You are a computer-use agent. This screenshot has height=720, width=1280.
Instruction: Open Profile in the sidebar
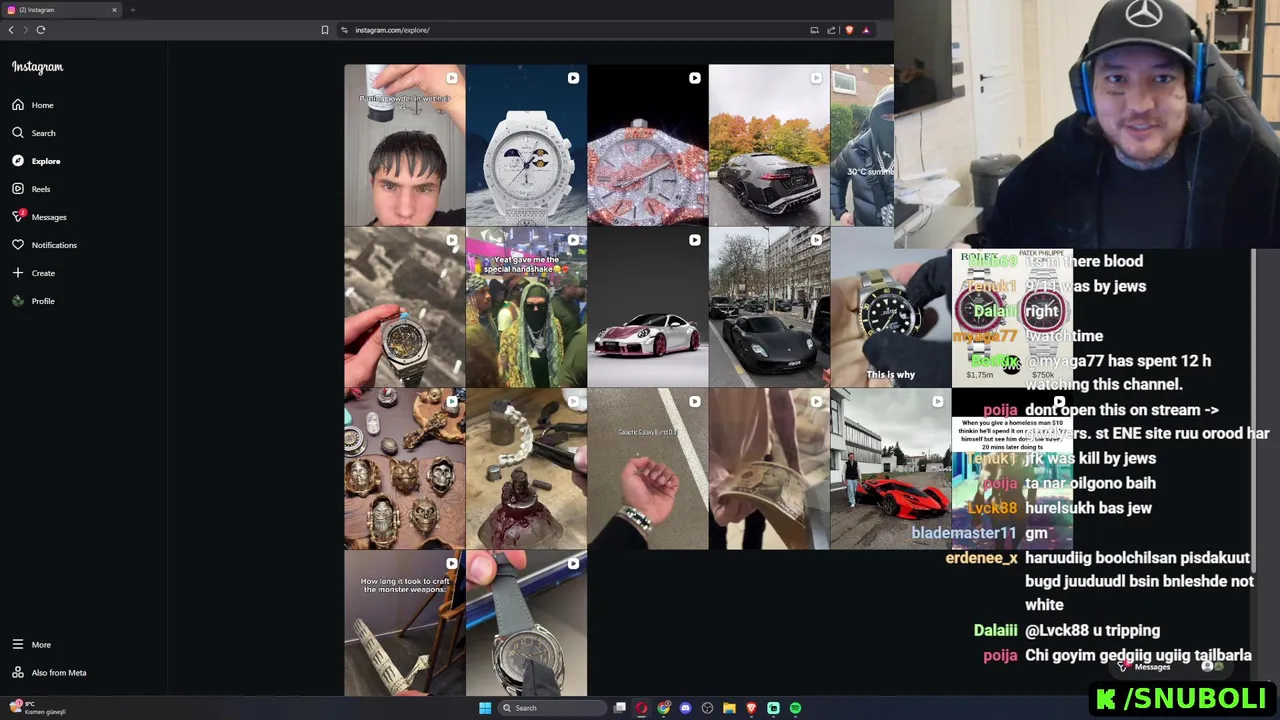click(x=33, y=301)
